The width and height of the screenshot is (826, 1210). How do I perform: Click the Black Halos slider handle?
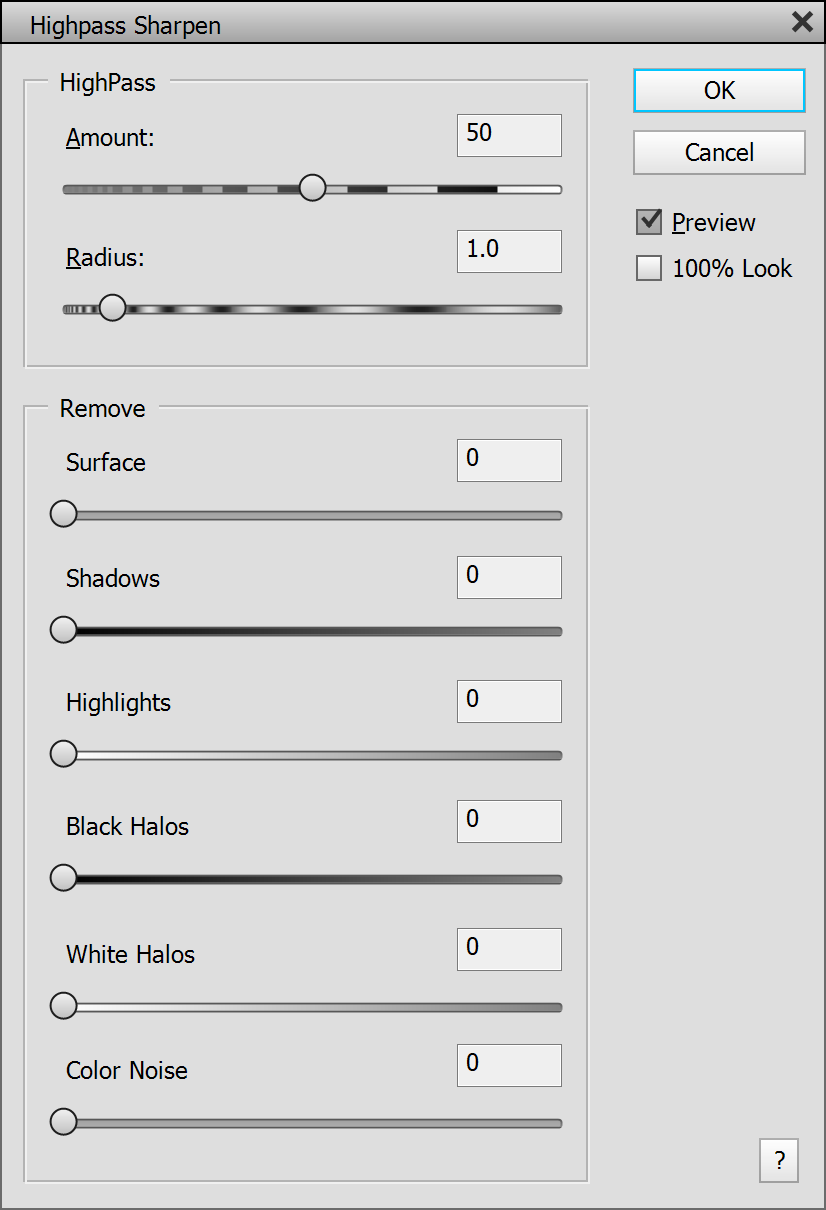(x=64, y=878)
